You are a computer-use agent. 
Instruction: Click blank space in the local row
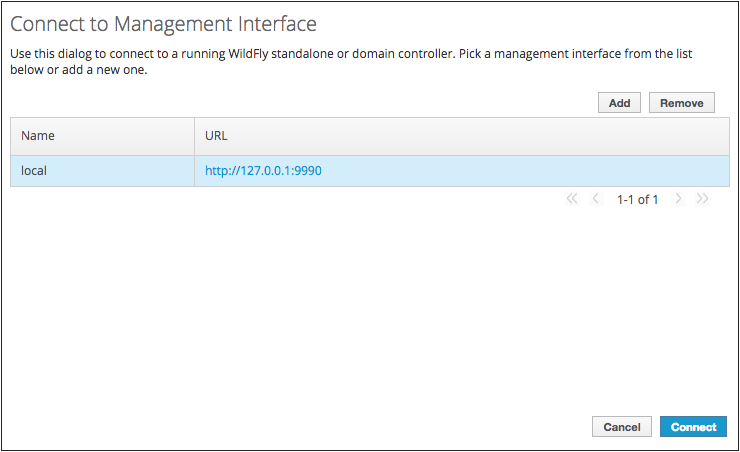520,171
